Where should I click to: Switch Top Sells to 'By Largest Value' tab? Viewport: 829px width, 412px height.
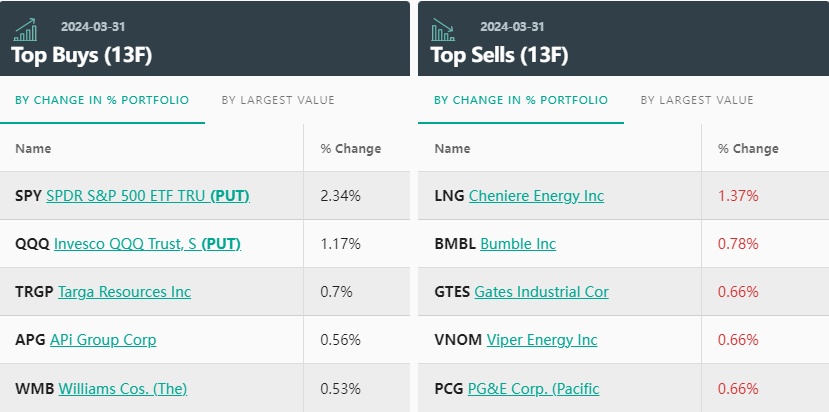tap(697, 100)
